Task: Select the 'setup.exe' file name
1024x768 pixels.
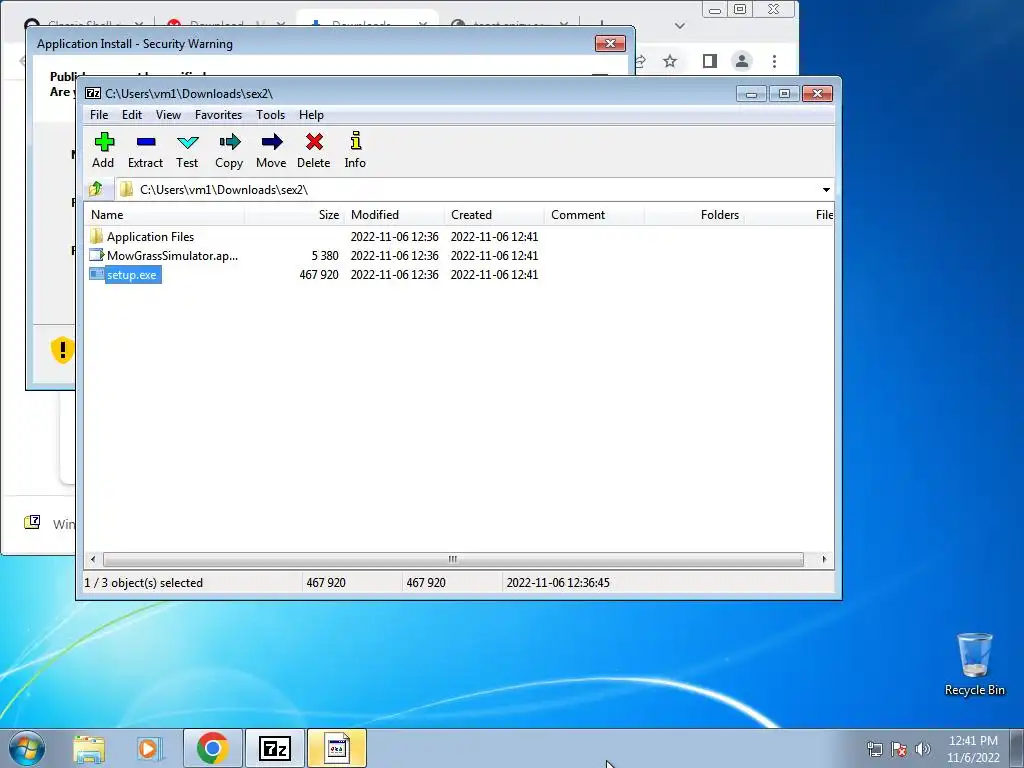Action: [132, 275]
